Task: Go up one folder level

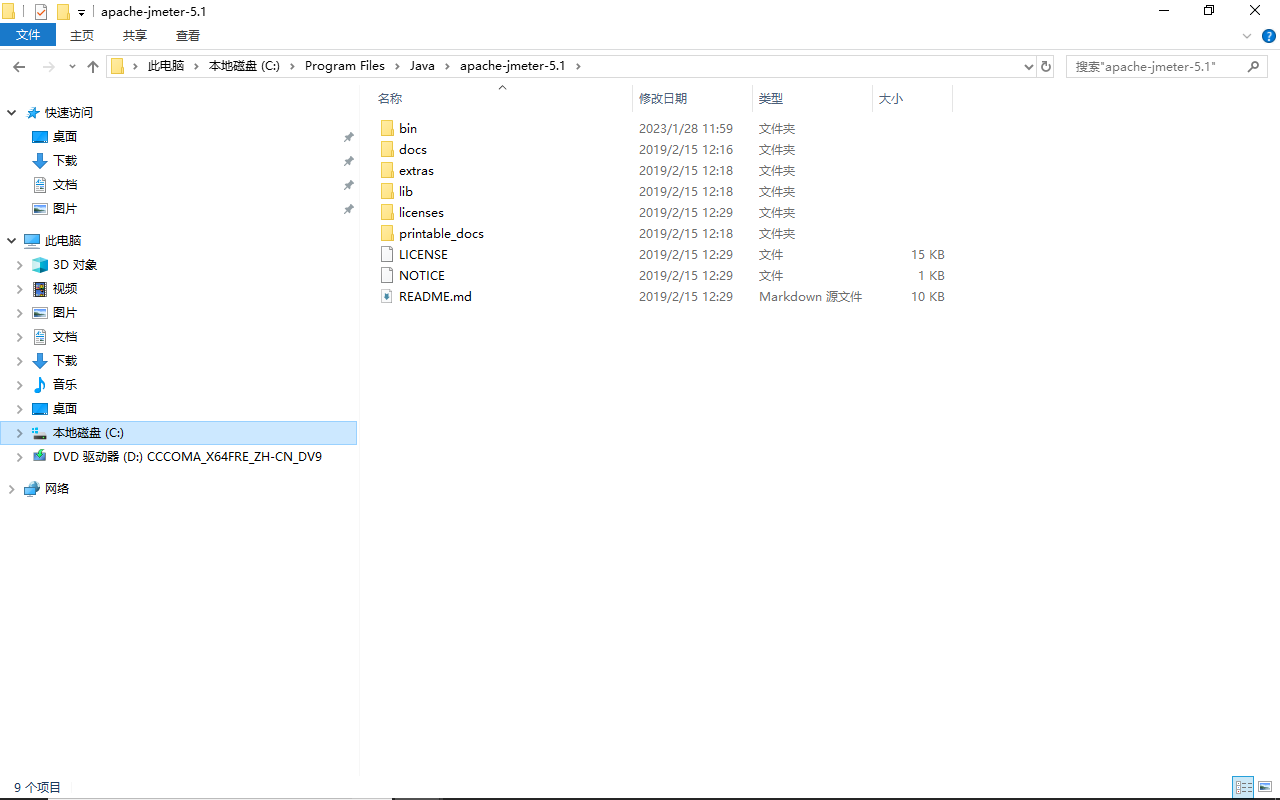Action: coord(93,66)
